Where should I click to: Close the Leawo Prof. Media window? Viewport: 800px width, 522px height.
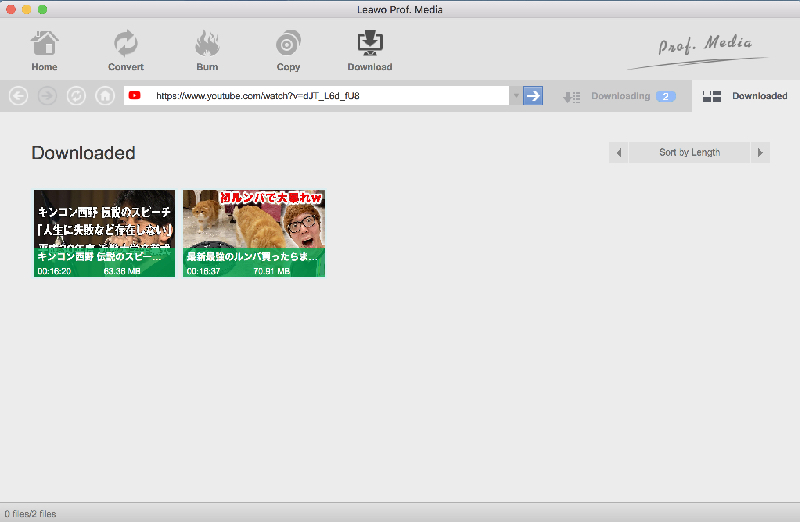[x=11, y=9]
